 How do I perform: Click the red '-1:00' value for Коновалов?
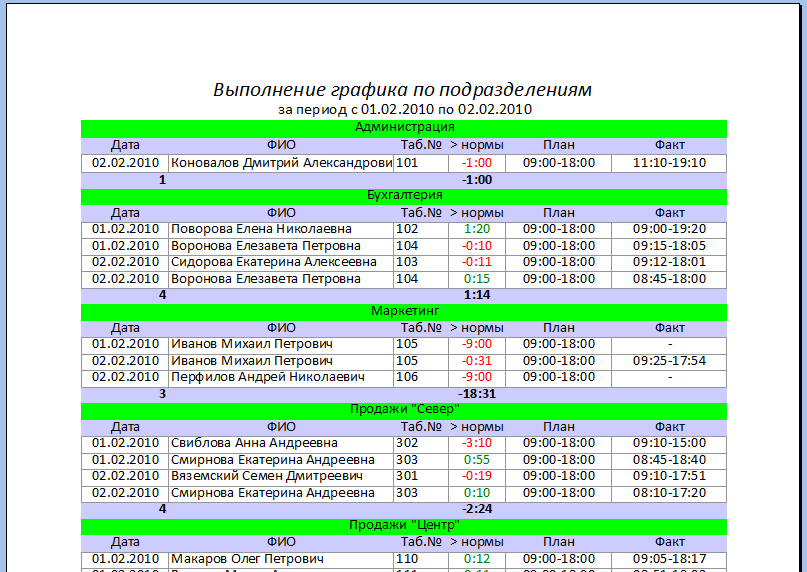click(477, 163)
